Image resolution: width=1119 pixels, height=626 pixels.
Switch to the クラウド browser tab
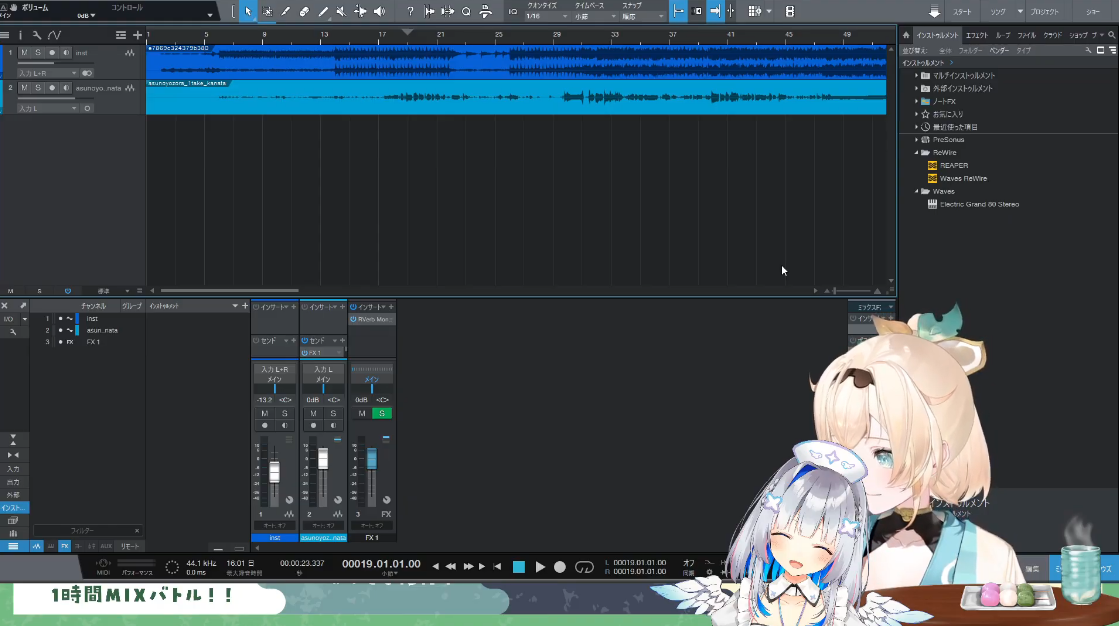(1052, 35)
